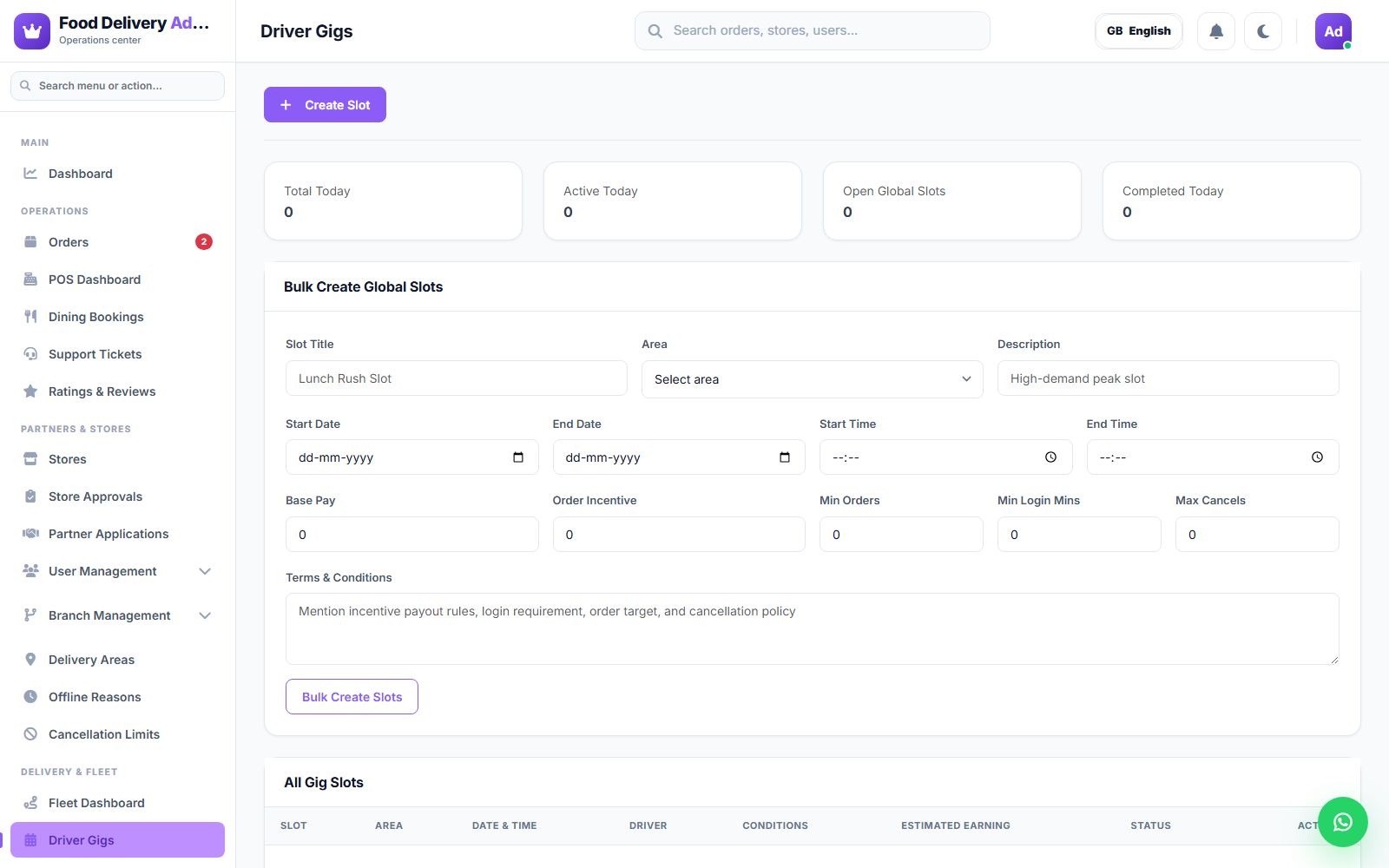The width and height of the screenshot is (1389, 868).
Task: Click the Min Orders input
Action: (x=901, y=535)
